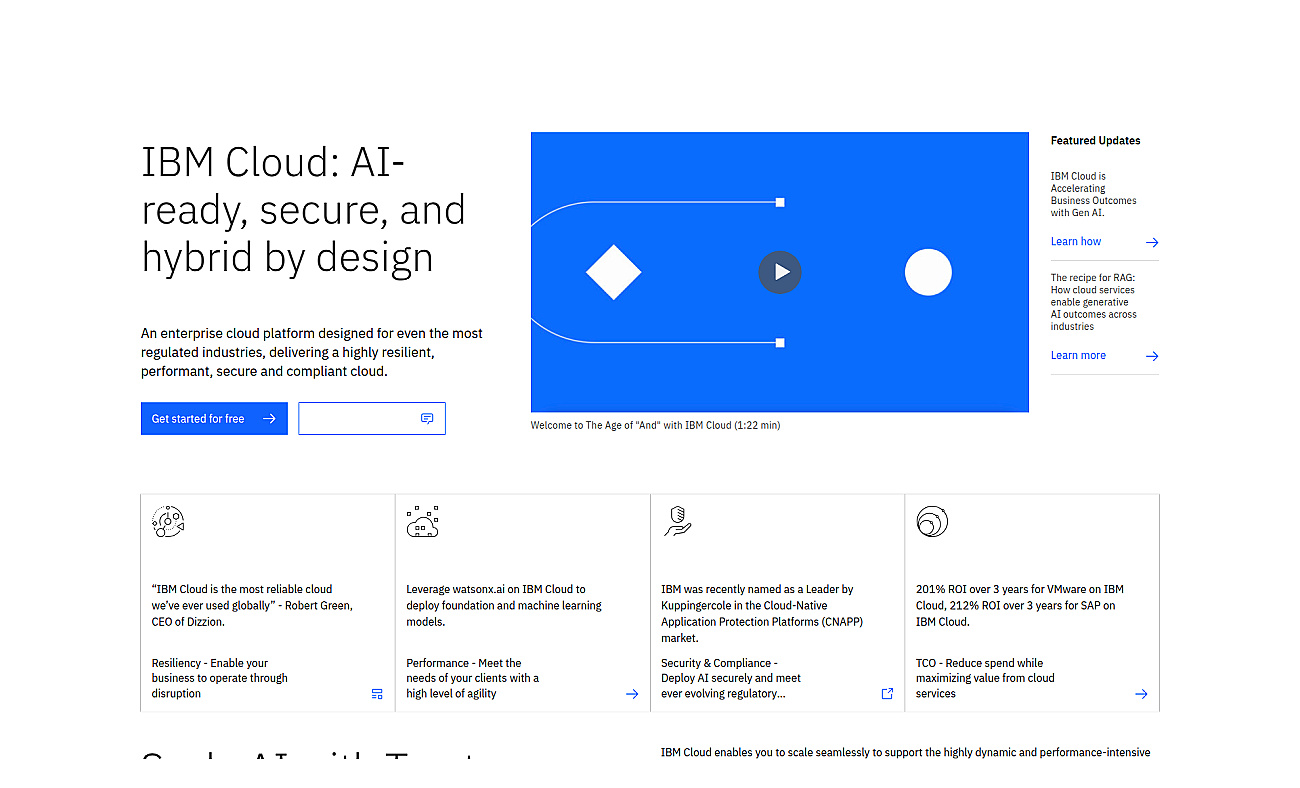Click the Performance card arrow icon
1300x788 pixels.
pyautogui.click(x=632, y=694)
